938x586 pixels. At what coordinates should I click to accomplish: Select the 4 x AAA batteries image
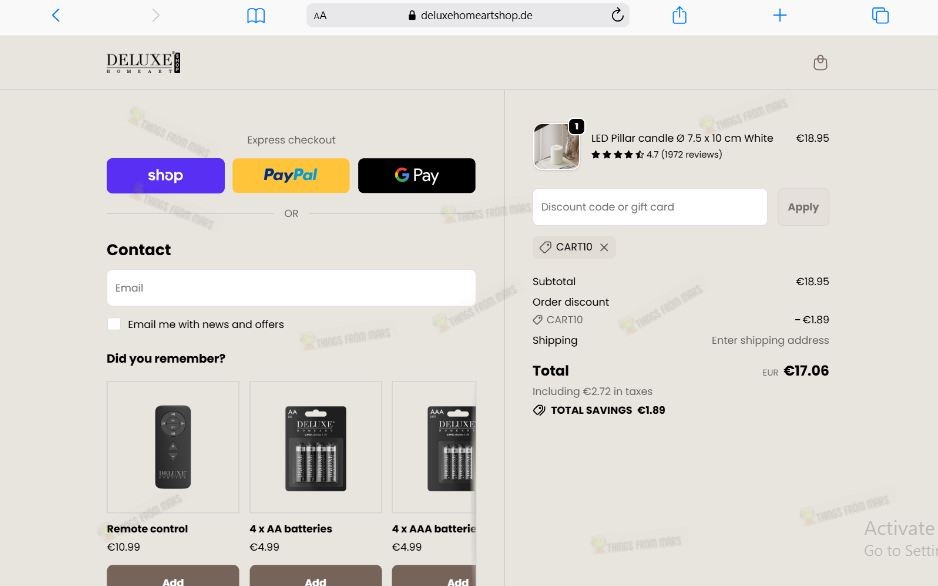[x=434, y=447]
